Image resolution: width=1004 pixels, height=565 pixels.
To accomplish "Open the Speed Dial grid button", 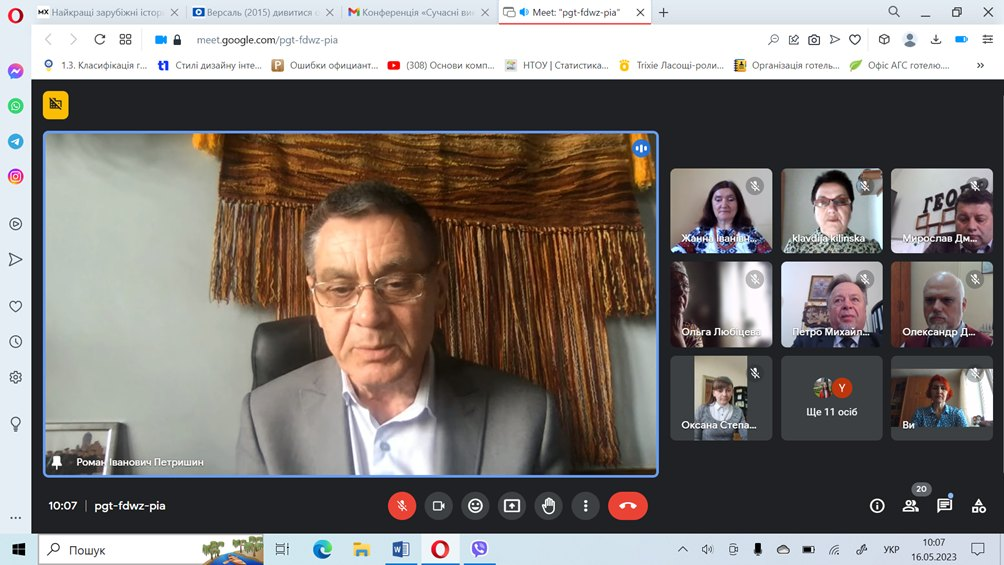I will point(126,40).
